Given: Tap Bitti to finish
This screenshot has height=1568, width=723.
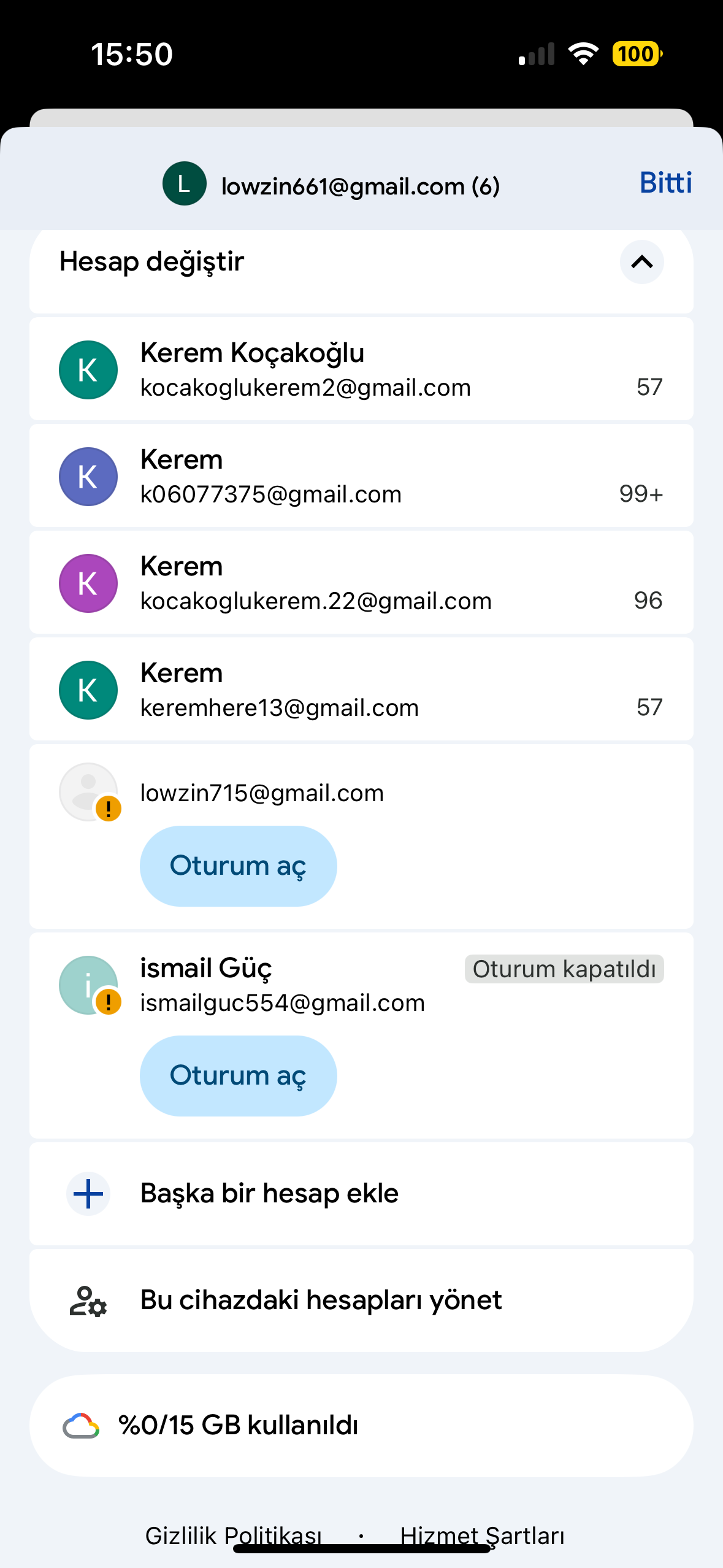Looking at the screenshot, I should tap(665, 183).
